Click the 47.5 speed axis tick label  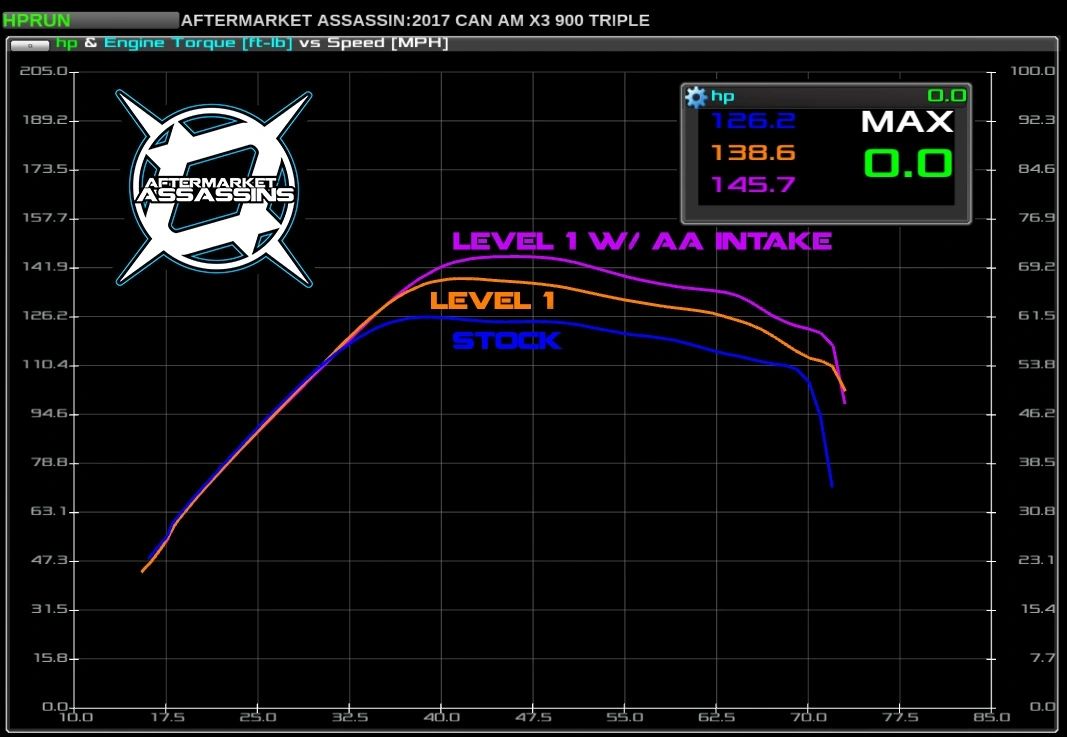click(534, 717)
